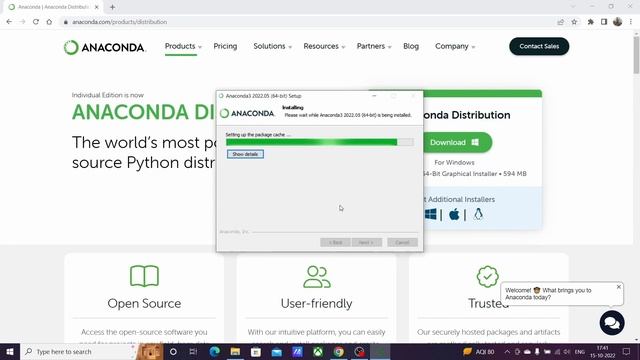Viewport: 640px width, 360px height.
Task: Click the Trusted checkmark badge icon
Action: [x=487, y=276]
